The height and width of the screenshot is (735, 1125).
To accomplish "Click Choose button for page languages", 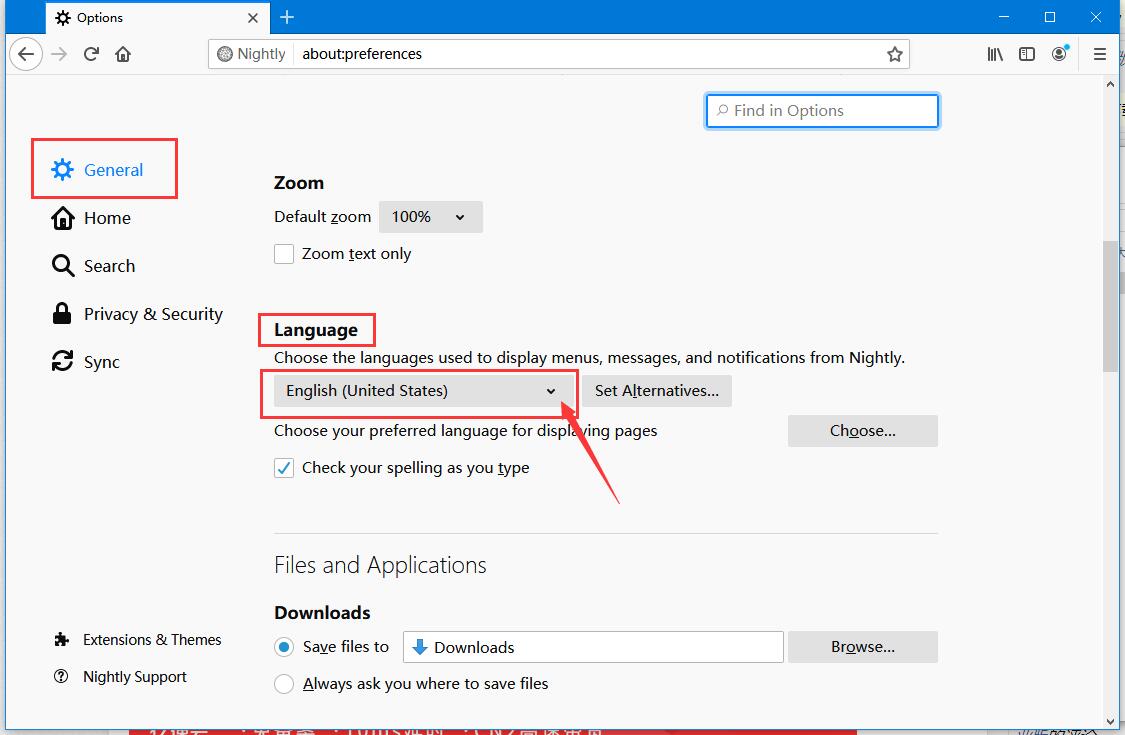I will coord(862,431).
